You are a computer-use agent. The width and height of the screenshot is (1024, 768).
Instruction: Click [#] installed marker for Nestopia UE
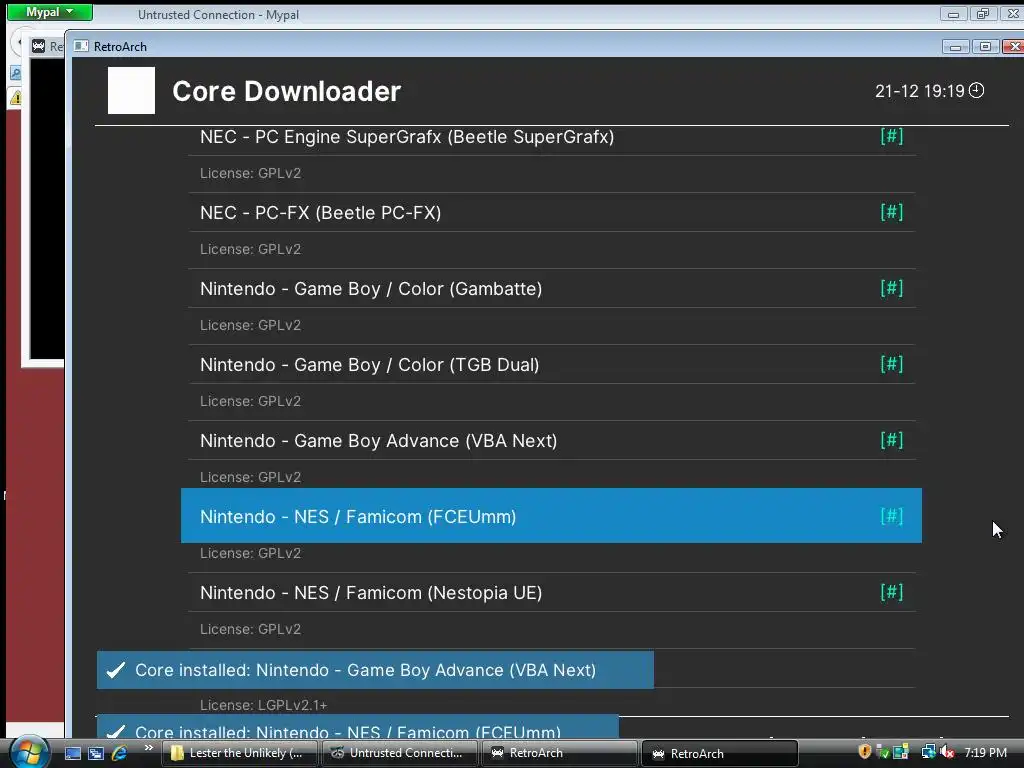pos(891,592)
